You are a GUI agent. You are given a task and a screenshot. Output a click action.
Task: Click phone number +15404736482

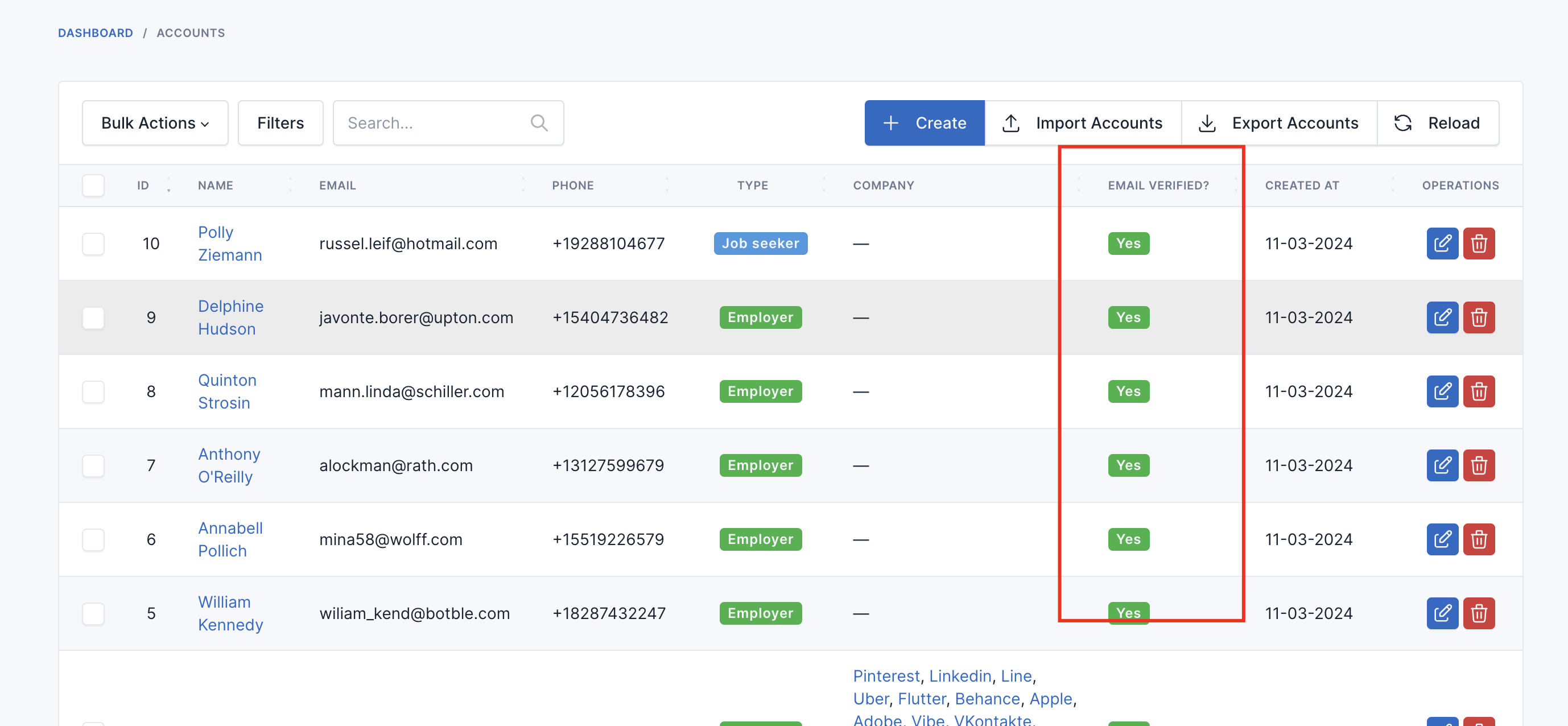pos(610,317)
